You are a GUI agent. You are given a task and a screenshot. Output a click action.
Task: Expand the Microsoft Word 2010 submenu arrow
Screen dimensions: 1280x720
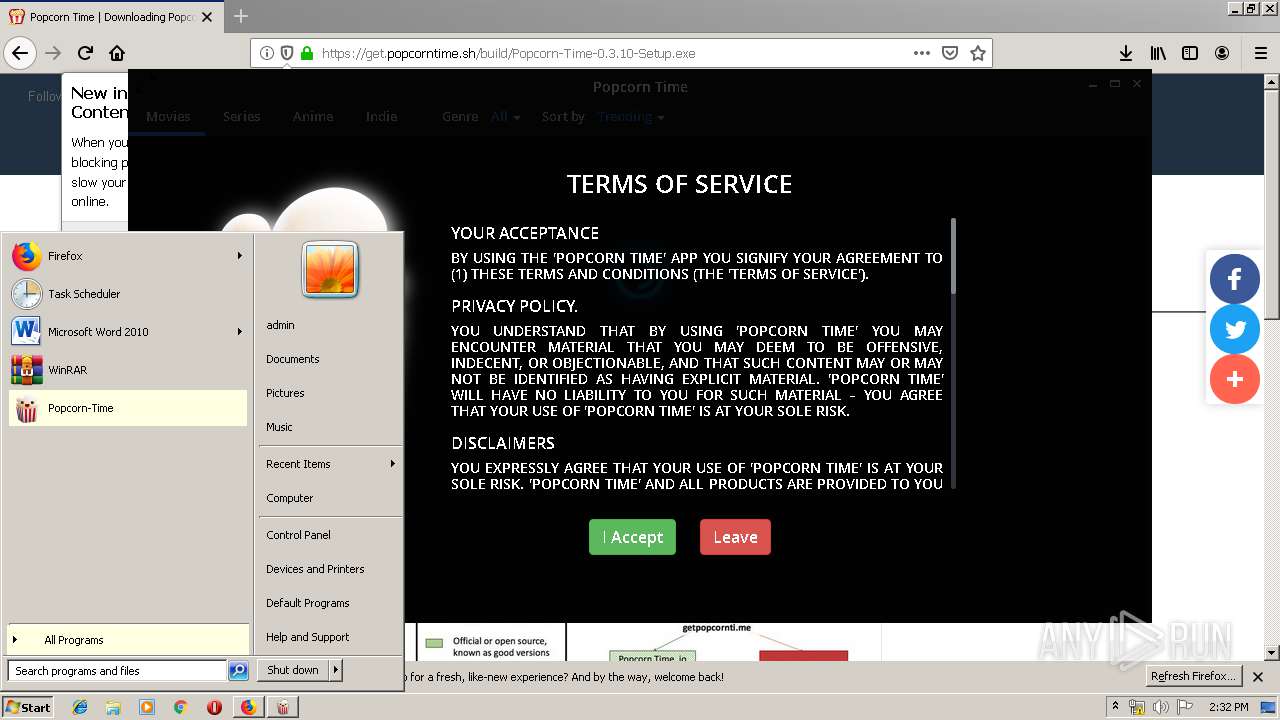(x=239, y=332)
